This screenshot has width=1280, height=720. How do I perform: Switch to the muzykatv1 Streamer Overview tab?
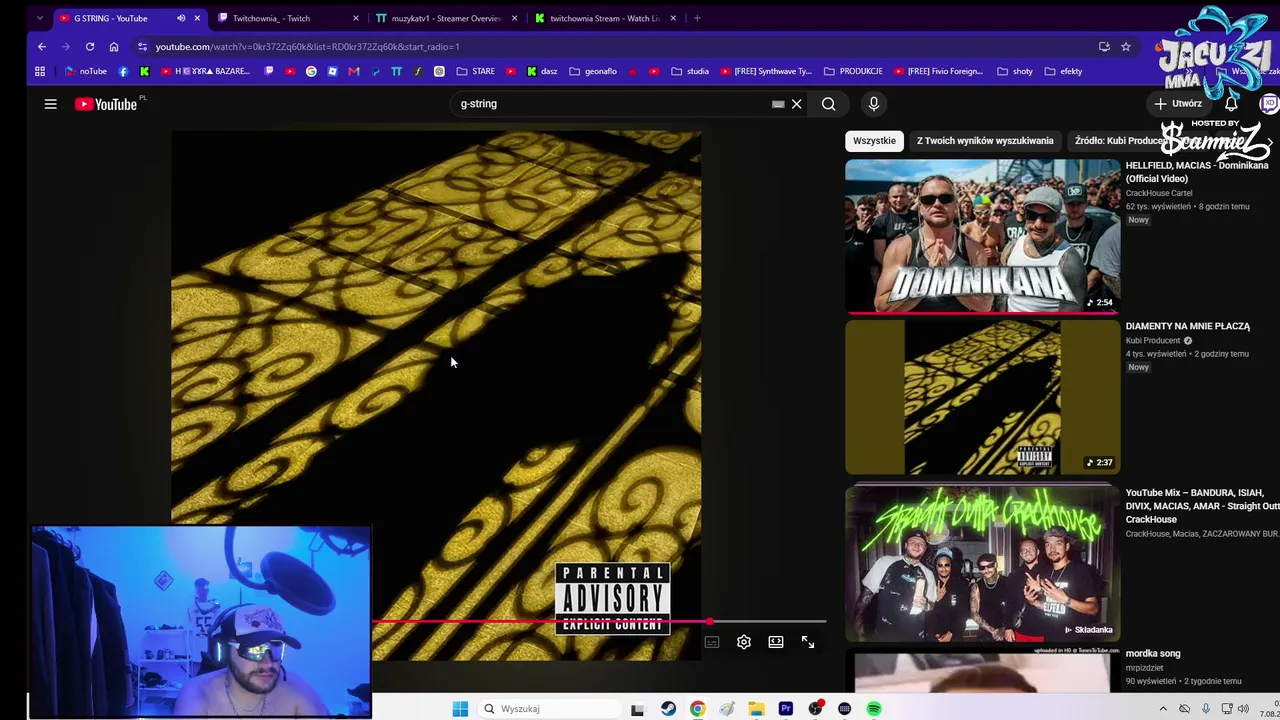(446, 18)
